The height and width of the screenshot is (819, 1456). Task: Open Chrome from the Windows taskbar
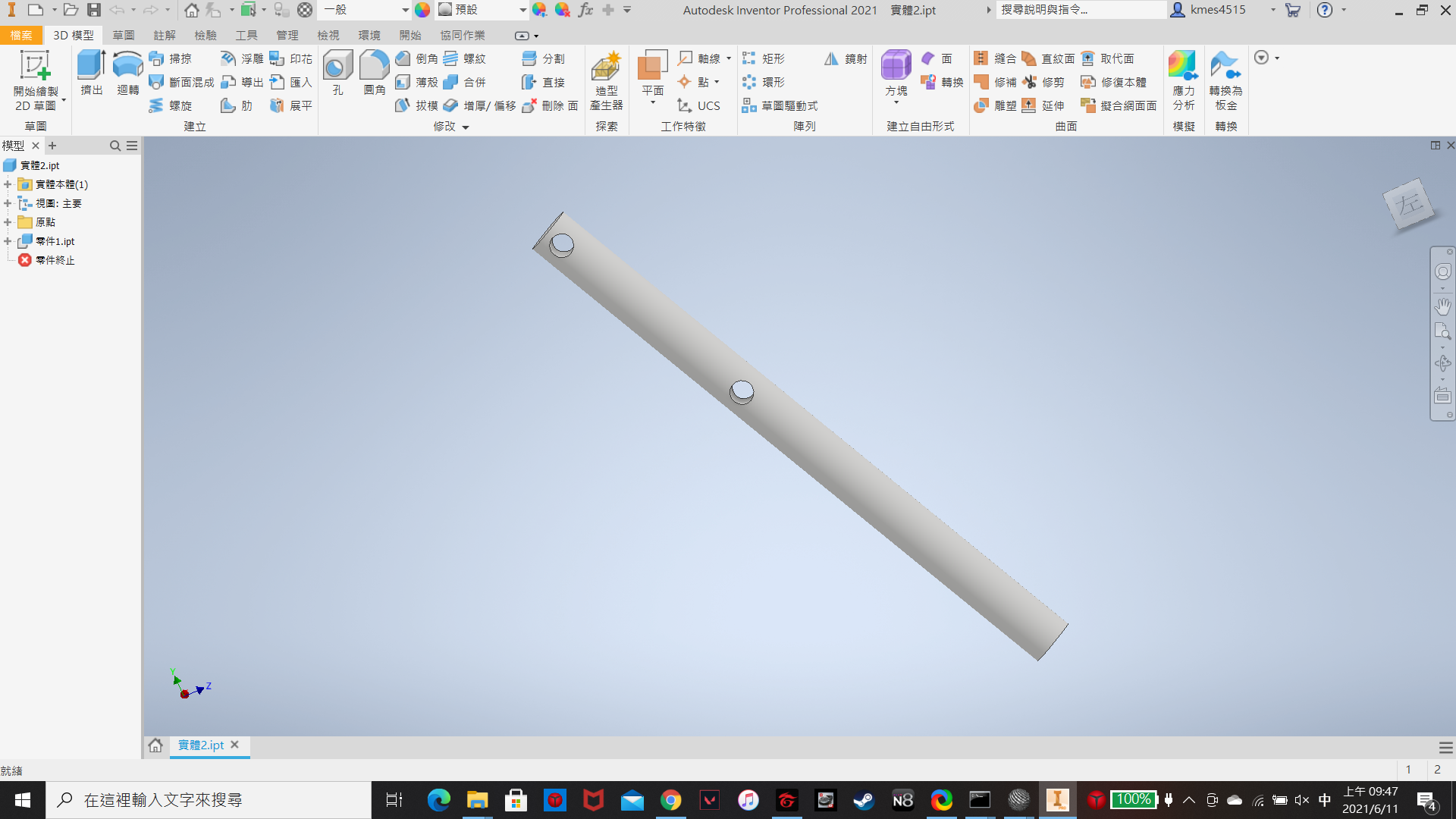click(670, 800)
